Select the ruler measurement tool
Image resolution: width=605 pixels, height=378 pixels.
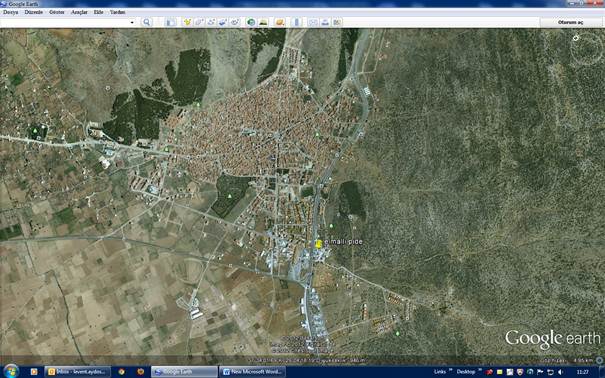tap(296, 22)
